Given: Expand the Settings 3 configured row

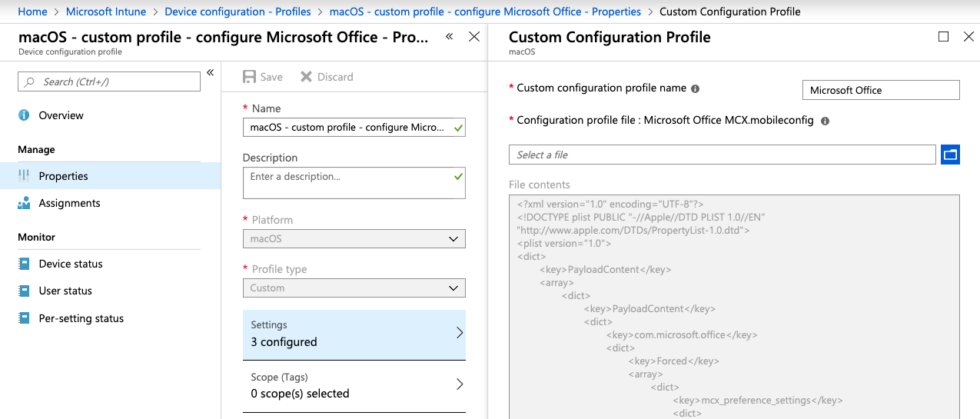Looking at the screenshot, I should (x=354, y=335).
